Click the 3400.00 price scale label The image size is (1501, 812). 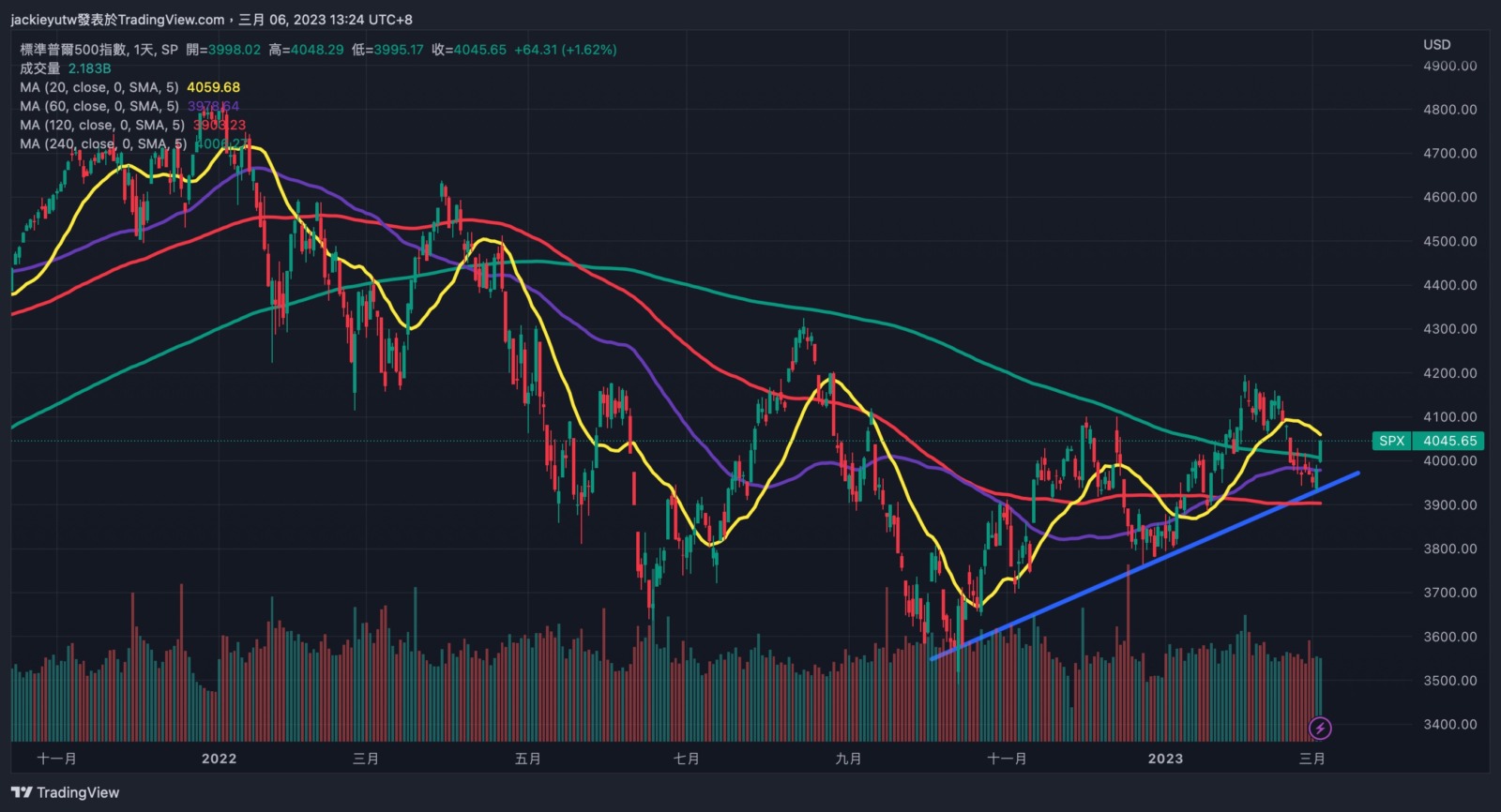[1449, 724]
